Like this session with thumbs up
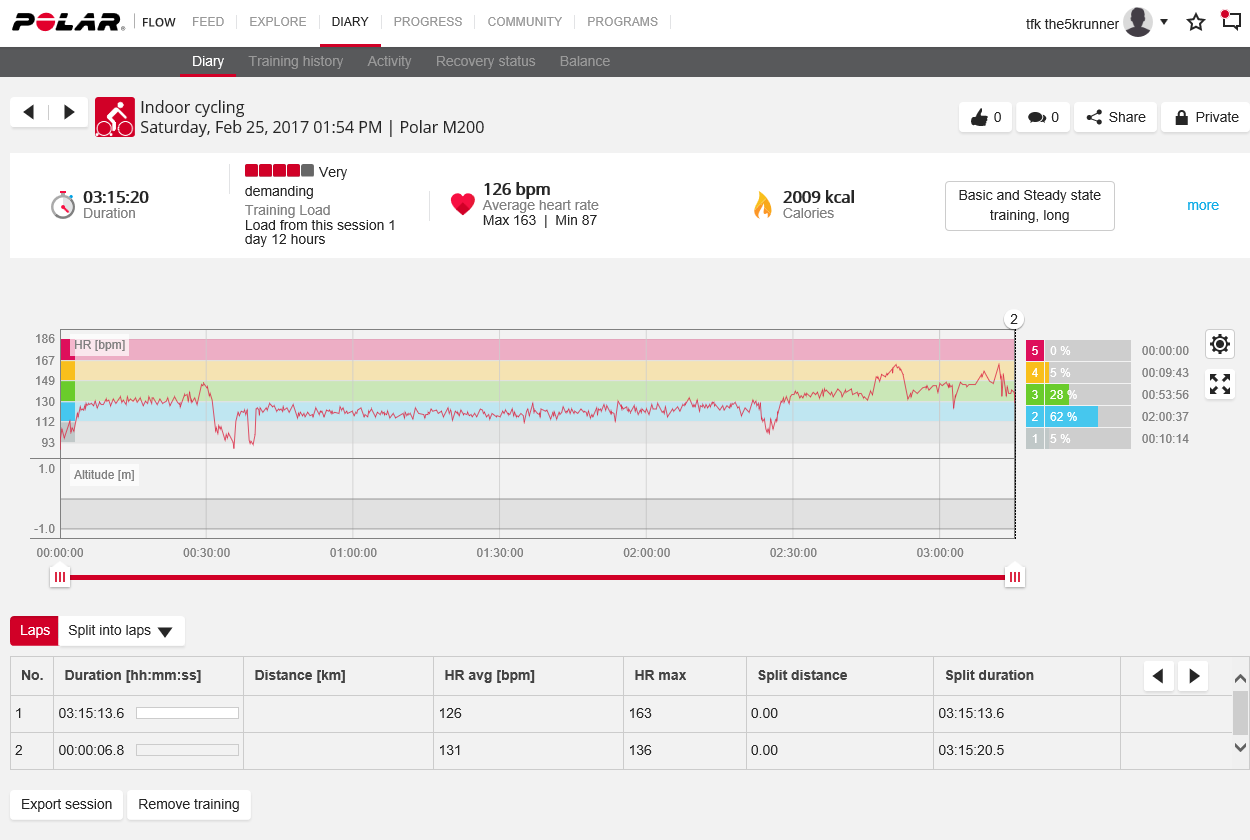1250x840 pixels. 985,117
